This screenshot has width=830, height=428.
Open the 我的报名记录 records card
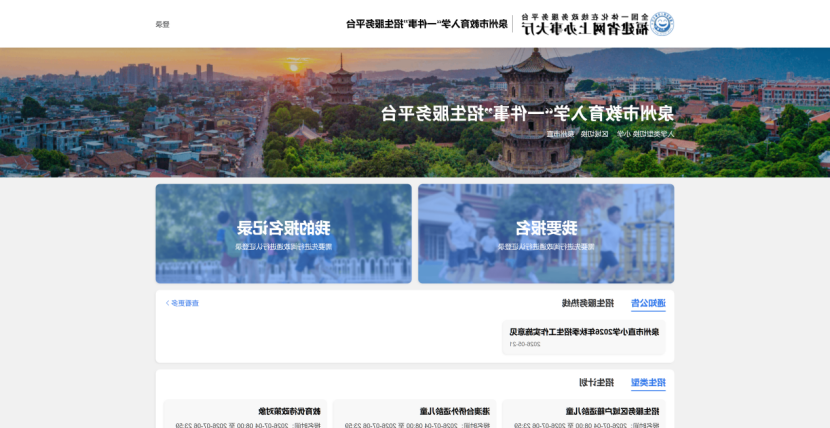coord(283,233)
